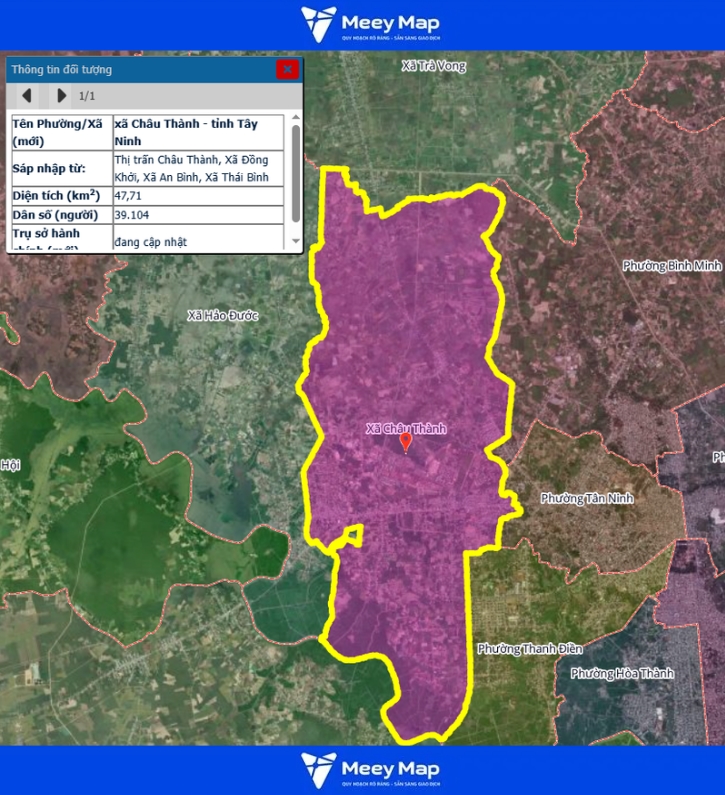Select Phường Bình Minh on the map

click(671, 266)
